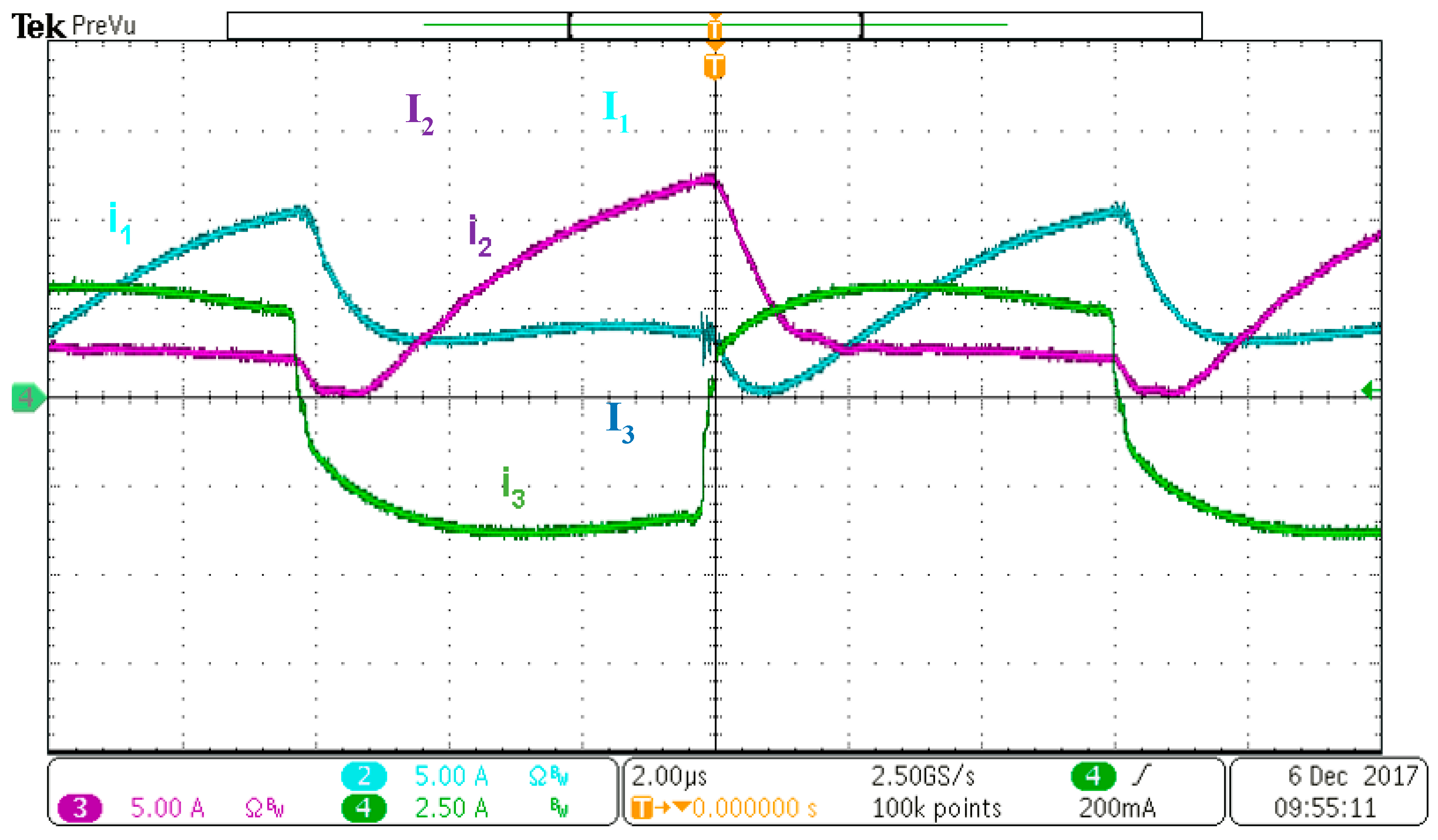Click the purple I2 label
1438x840 pixels.
tap(420, 114)
